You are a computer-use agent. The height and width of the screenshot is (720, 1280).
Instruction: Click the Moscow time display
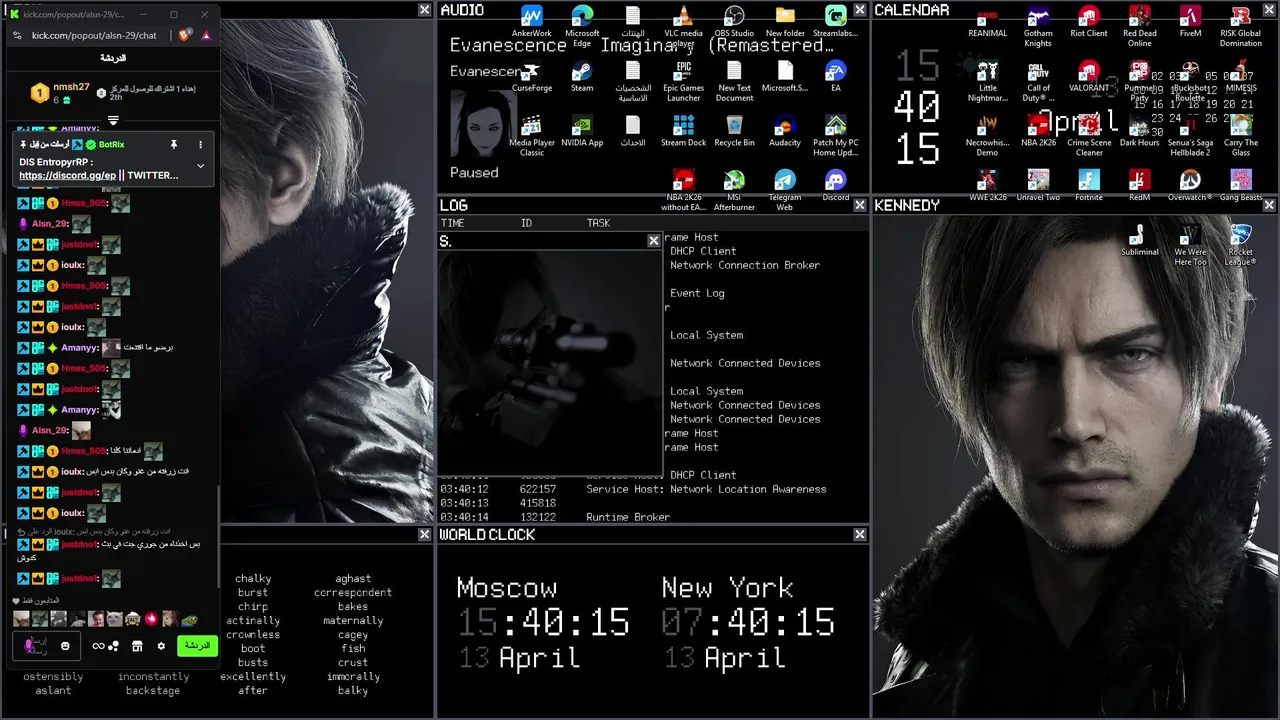543,623
